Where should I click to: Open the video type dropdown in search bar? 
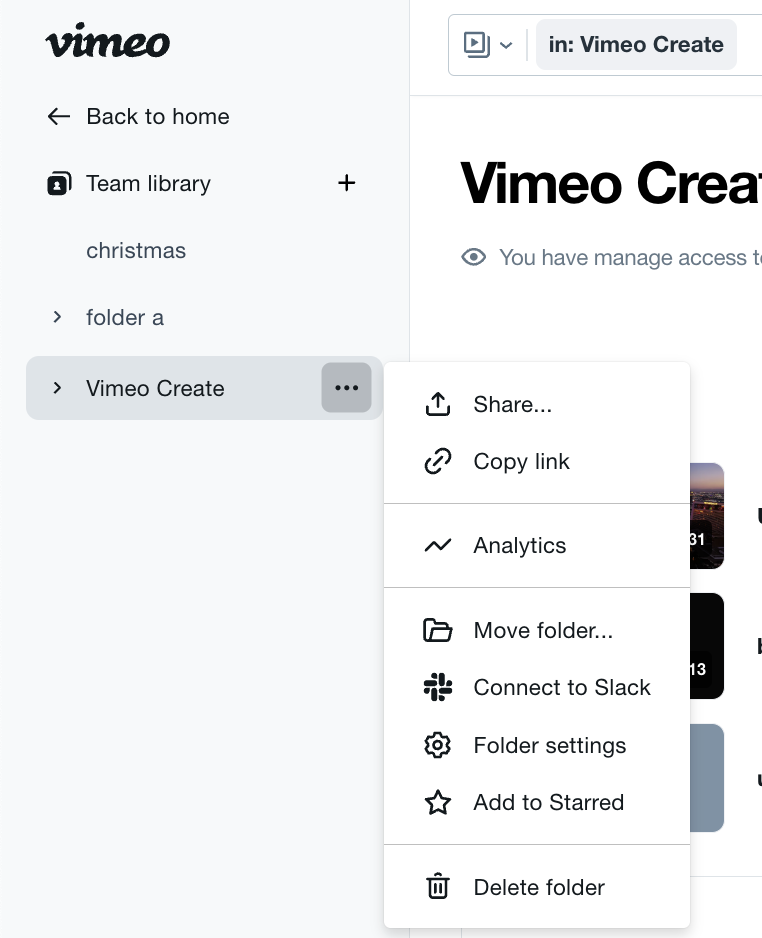point(488,44)
